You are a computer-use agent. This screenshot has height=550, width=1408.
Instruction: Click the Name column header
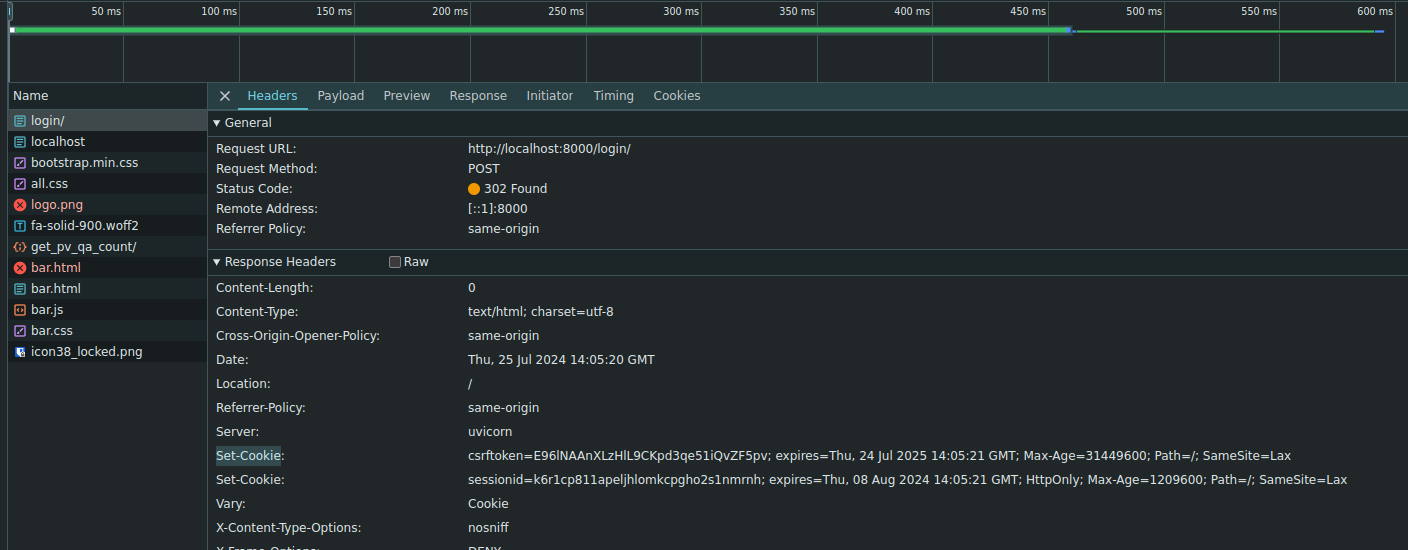(x=31, y=96)
